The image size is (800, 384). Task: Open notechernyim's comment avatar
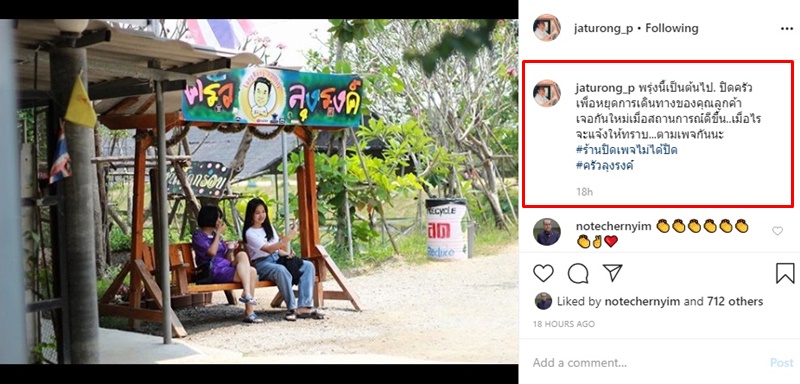(x=547, y=232)
